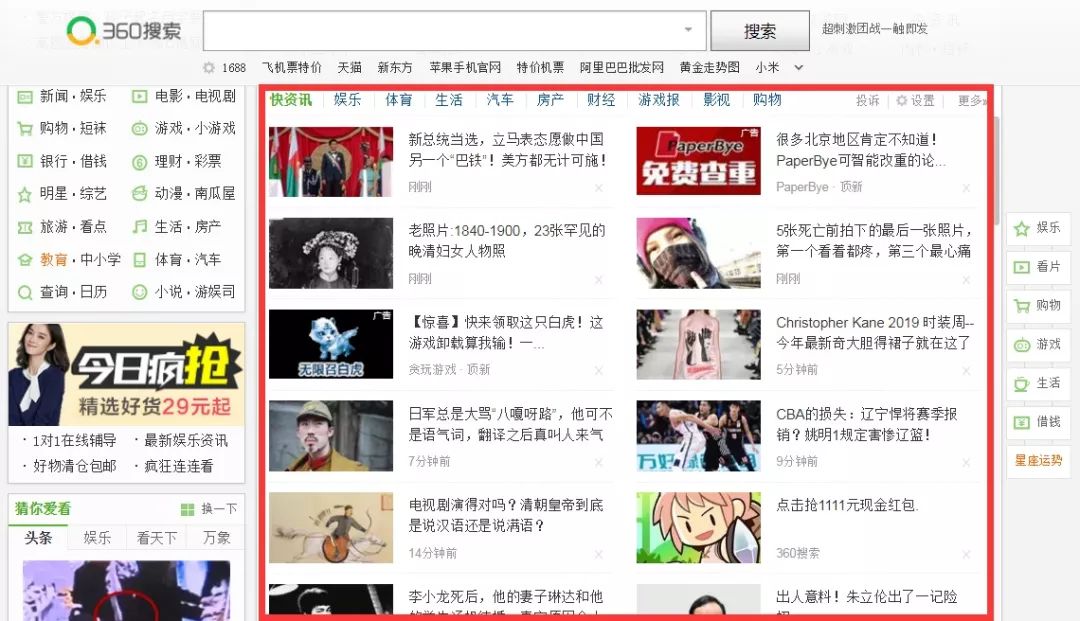Open the 天猫 quick link
The width and height of the screenshot is (1080, 621).
coord(349,67)
